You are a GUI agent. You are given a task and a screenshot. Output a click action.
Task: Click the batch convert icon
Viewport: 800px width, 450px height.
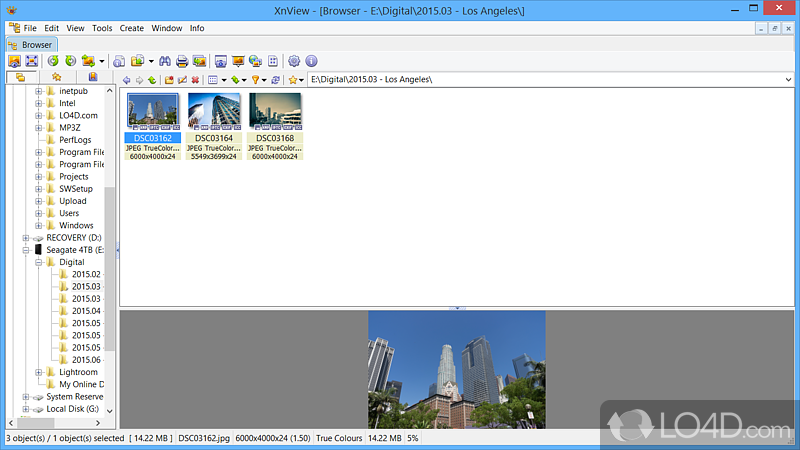137,61
